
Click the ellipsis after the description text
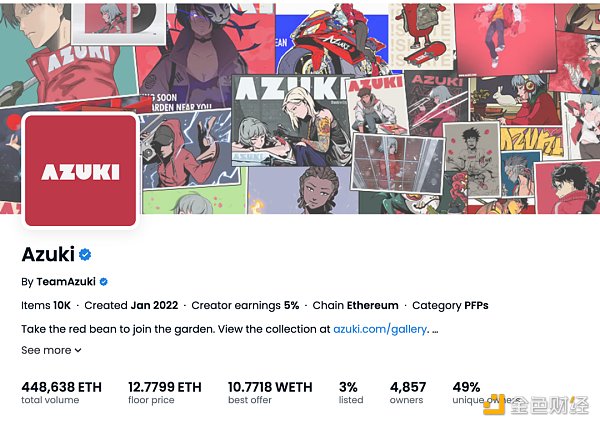click(435, 330)
